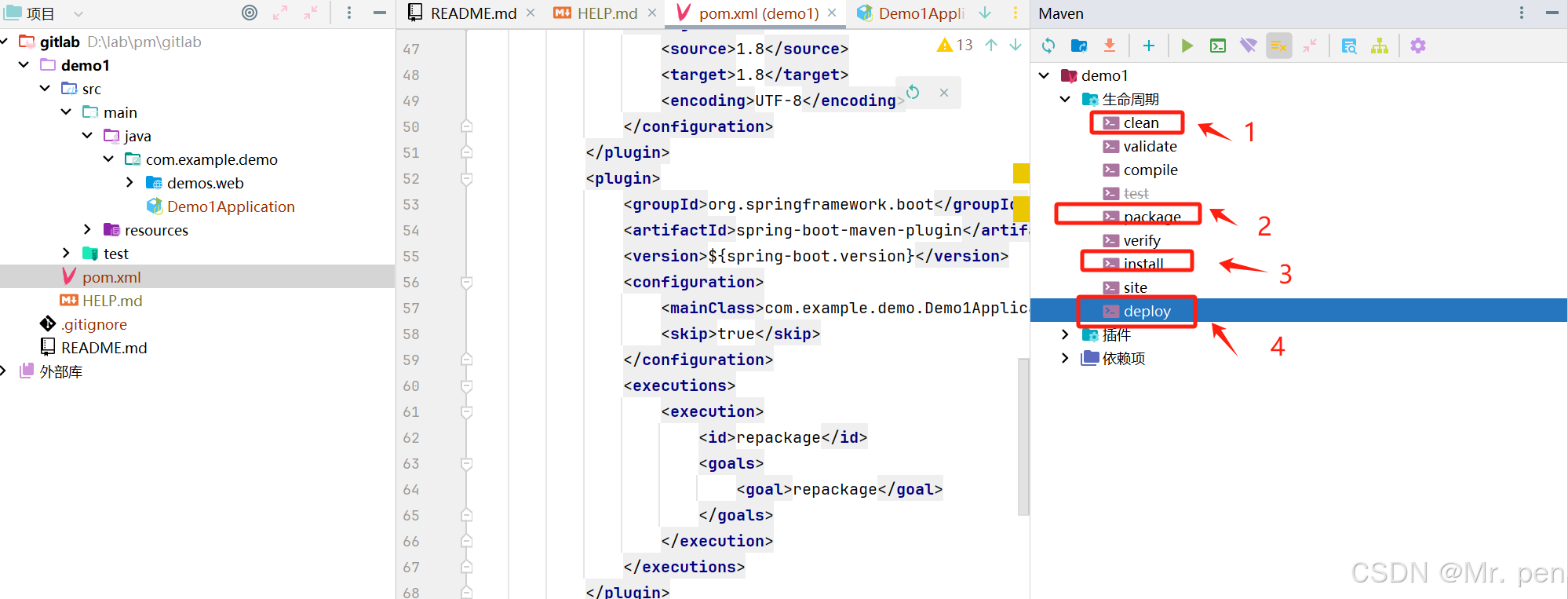Expand 依赖项 dependencies node

(1065, 358)
